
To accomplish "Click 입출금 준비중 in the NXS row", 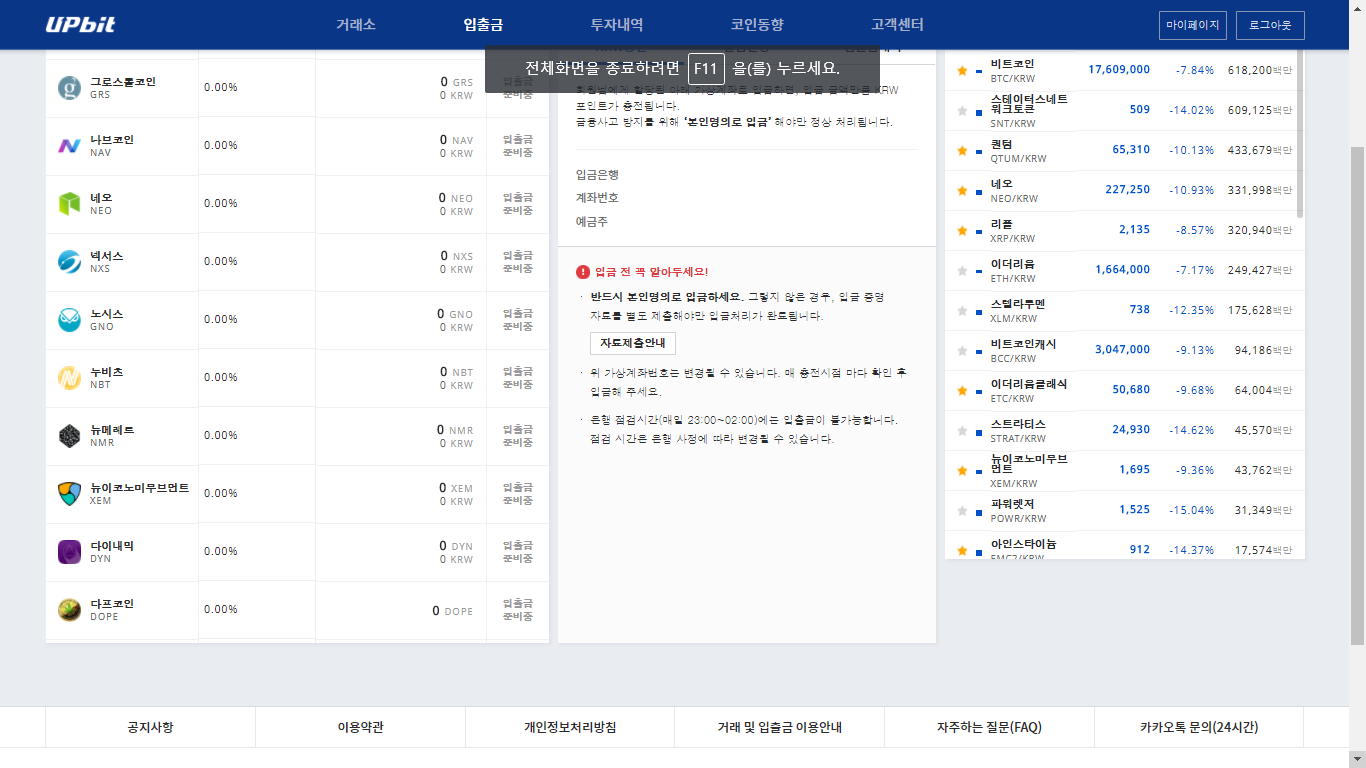I will [518, 262].
